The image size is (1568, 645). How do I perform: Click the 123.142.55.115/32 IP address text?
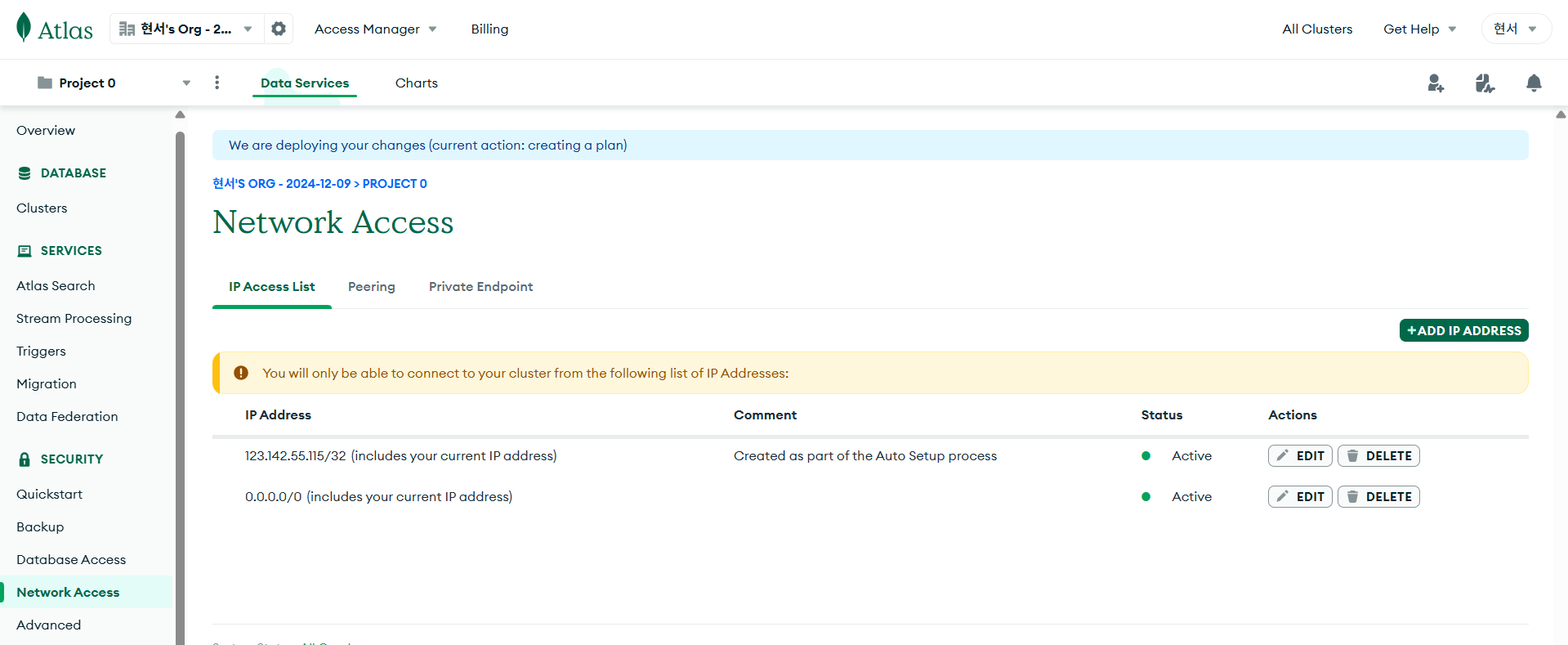(296, 456)
